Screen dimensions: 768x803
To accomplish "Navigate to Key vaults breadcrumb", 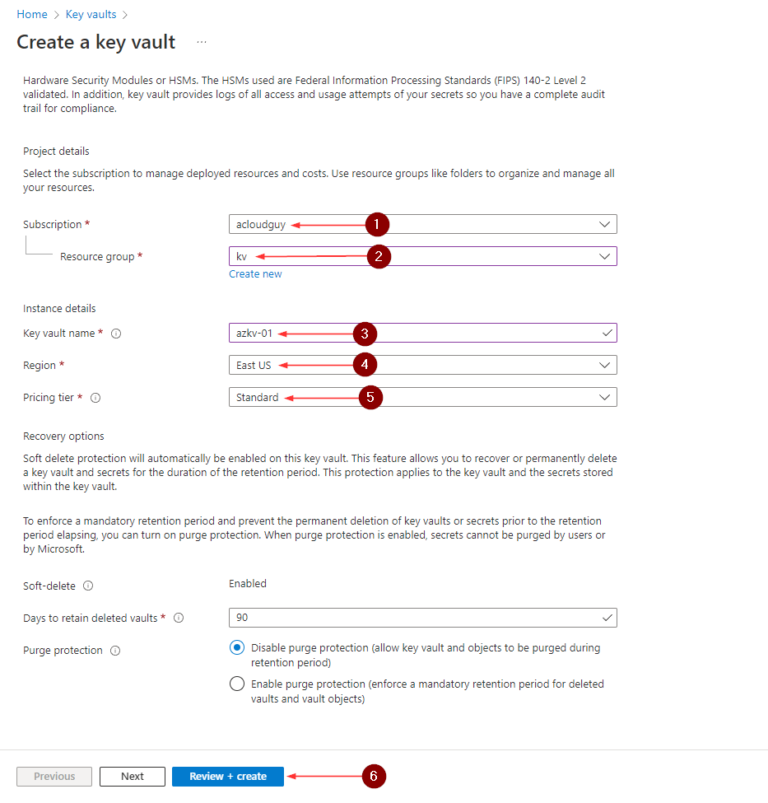I will (x=90, y=15).
